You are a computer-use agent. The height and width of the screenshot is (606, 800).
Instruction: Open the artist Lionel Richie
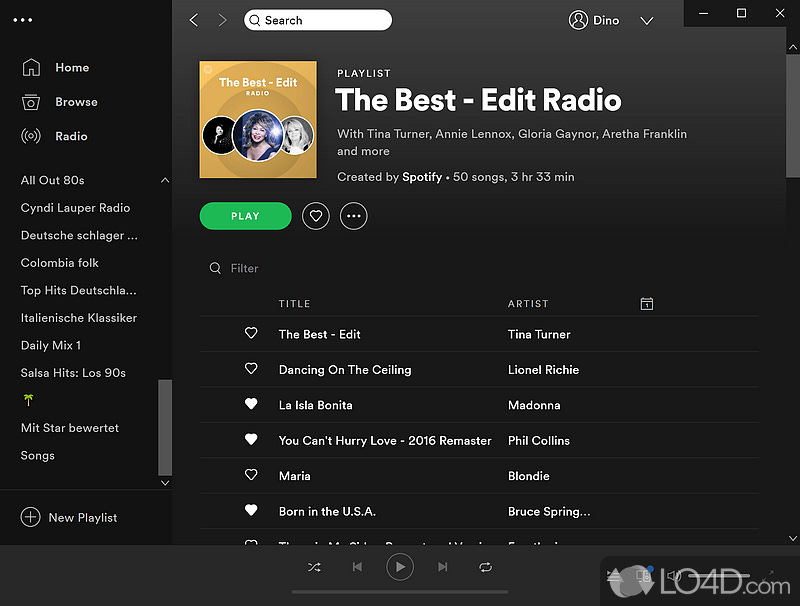pos(543,370)
